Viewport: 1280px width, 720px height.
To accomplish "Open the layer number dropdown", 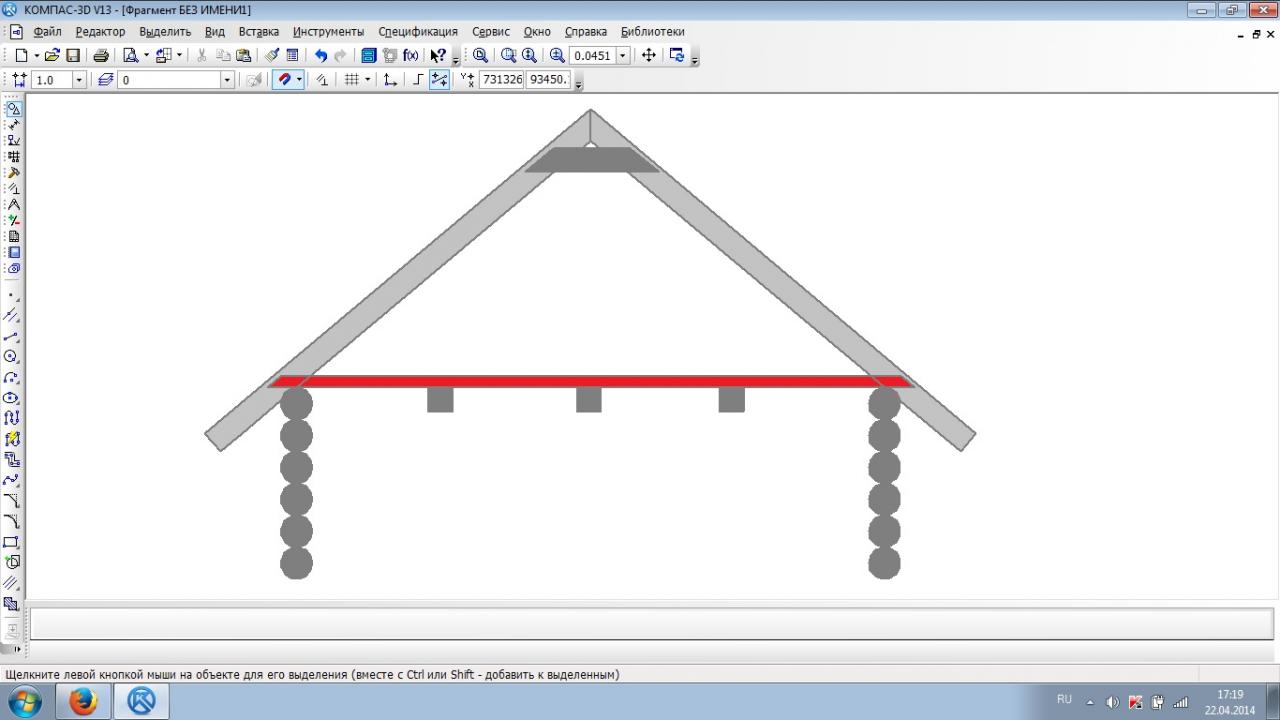I will [x=227, y=80].
